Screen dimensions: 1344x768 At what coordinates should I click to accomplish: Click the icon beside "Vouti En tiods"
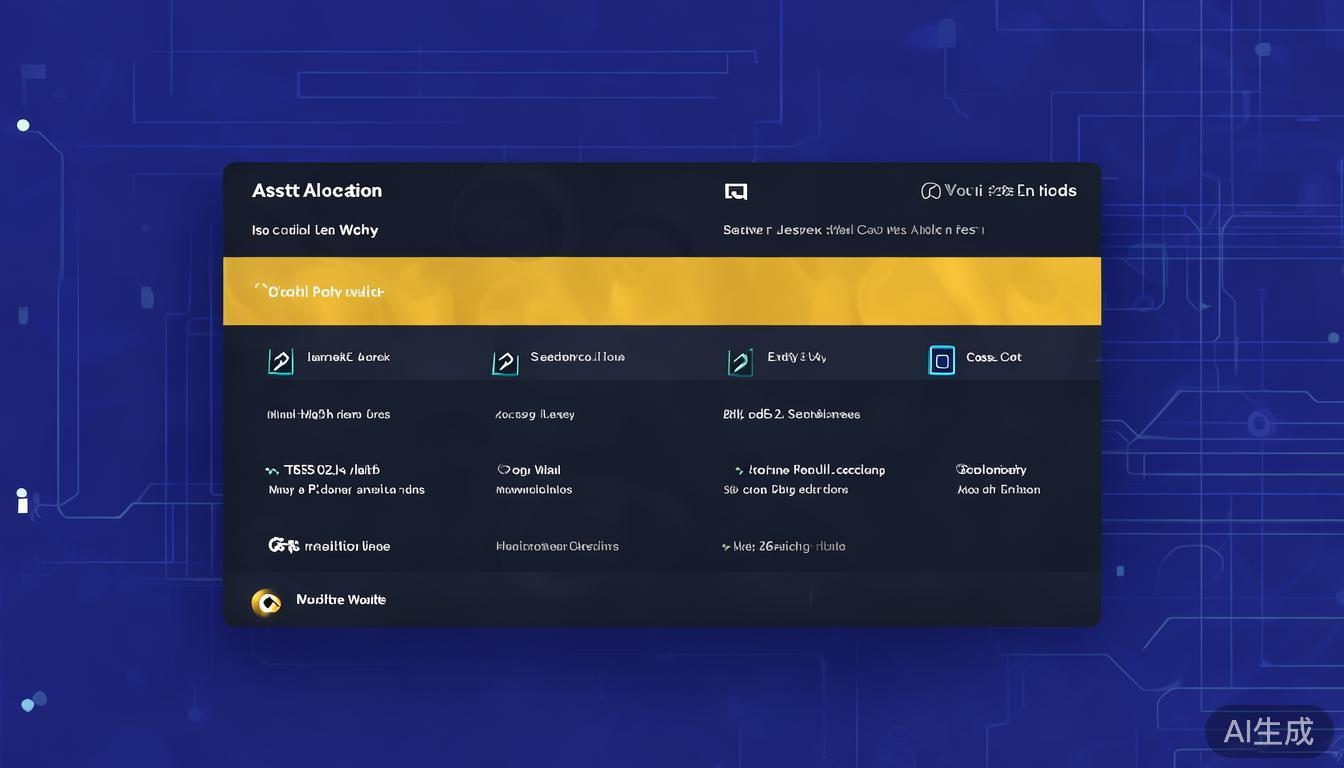point(930,191)
